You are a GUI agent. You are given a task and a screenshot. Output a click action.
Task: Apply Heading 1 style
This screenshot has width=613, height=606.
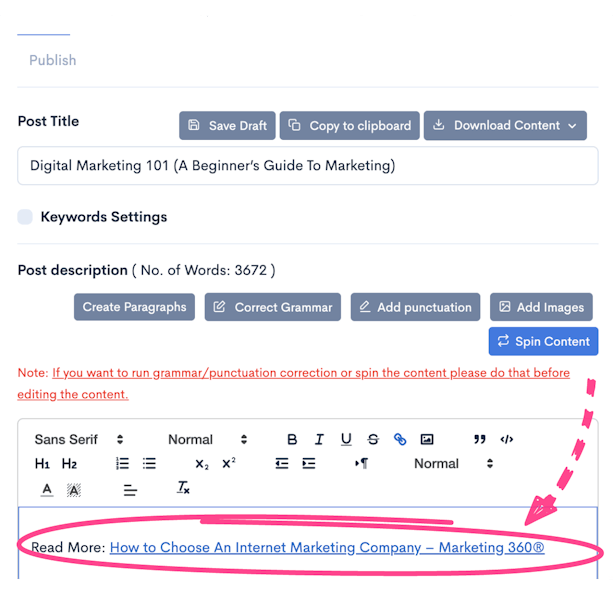coord(42,464)
